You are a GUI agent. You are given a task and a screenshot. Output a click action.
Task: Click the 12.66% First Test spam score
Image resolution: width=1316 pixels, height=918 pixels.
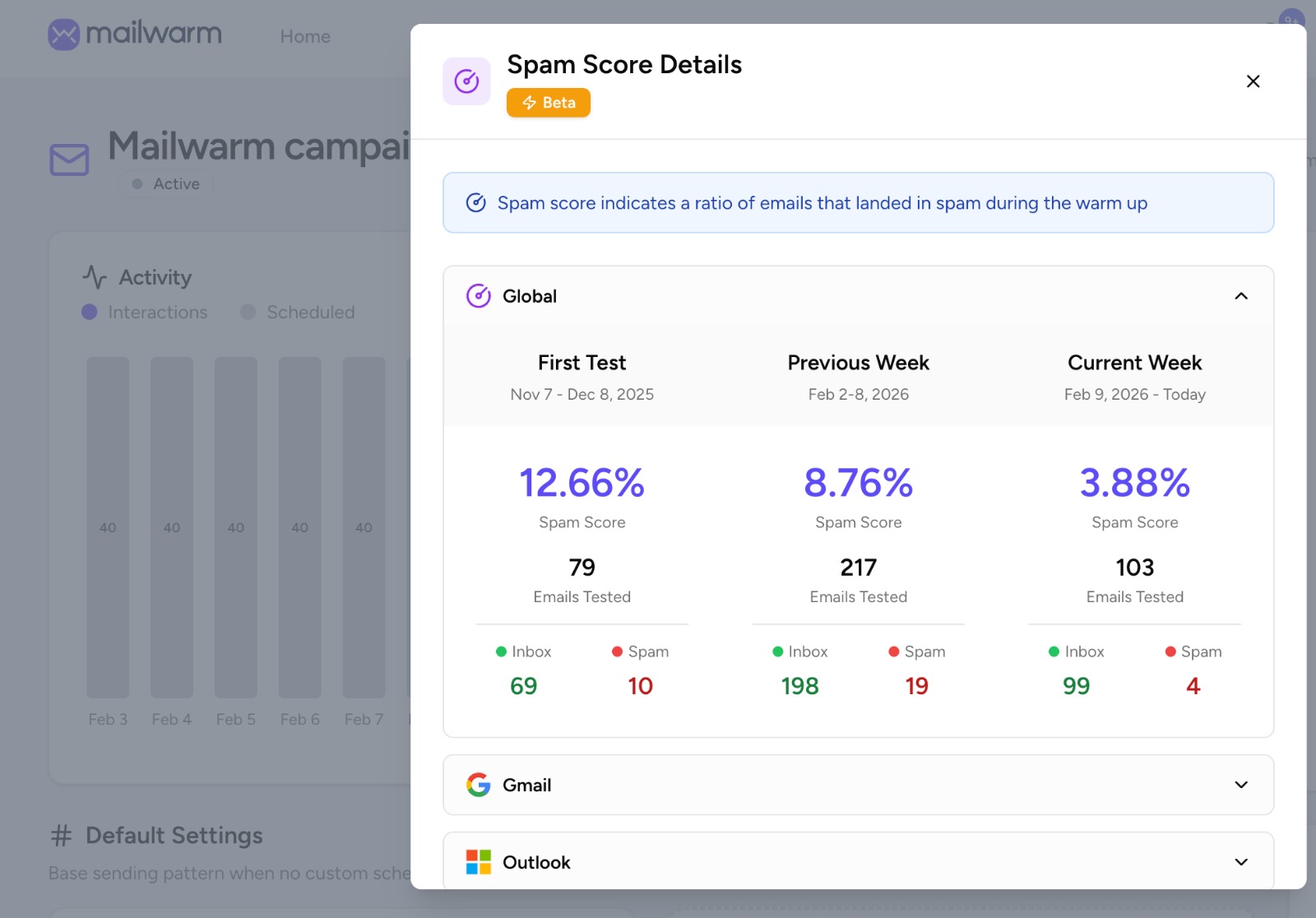(x=582, y=483)
